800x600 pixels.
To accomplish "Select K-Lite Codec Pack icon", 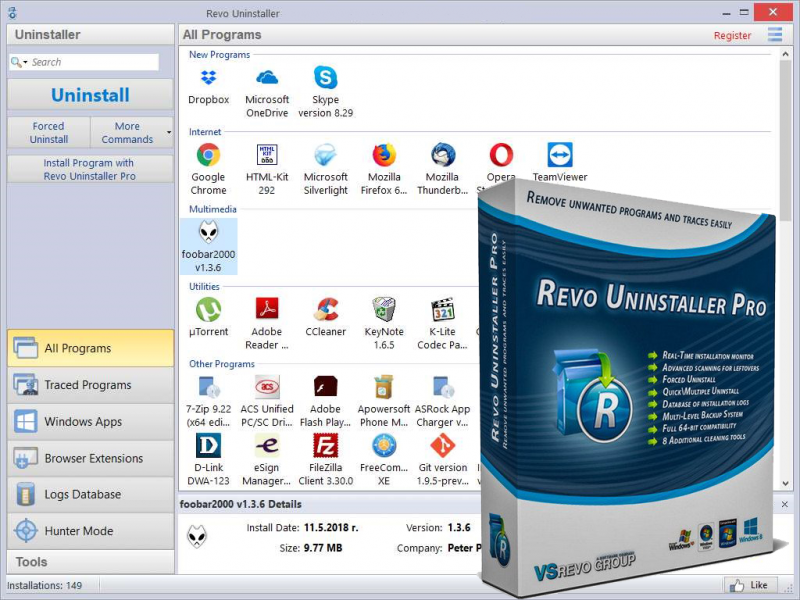I will pos(443,309).
